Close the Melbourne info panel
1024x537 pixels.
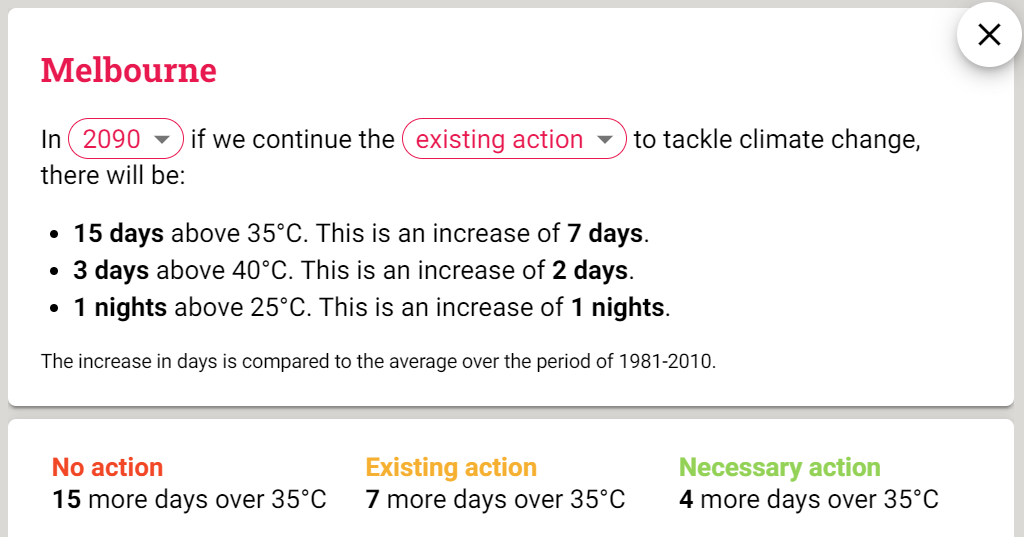[x=988, y=35]
